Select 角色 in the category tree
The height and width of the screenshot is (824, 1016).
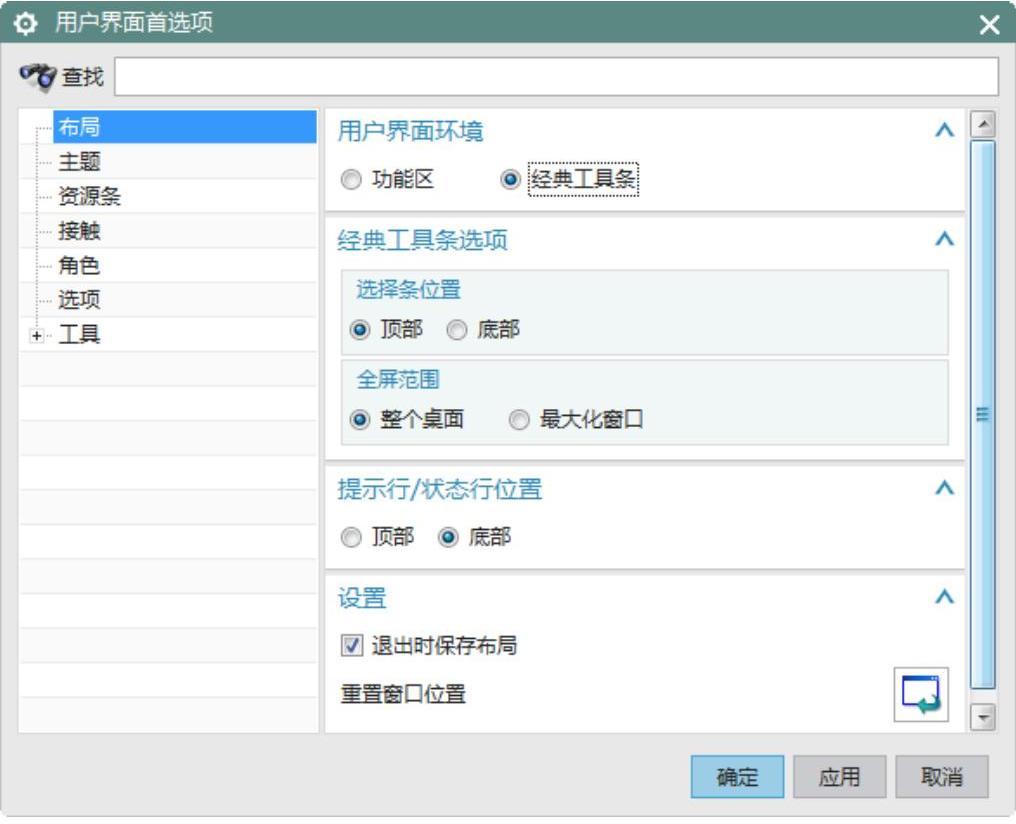79,266
